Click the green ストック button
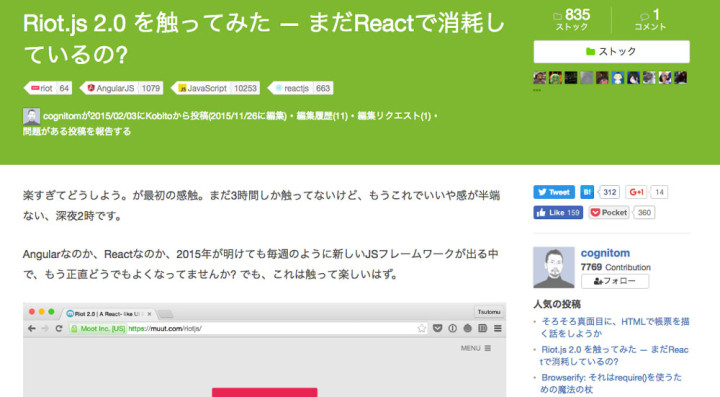720x397 pixels. (611, 51)
